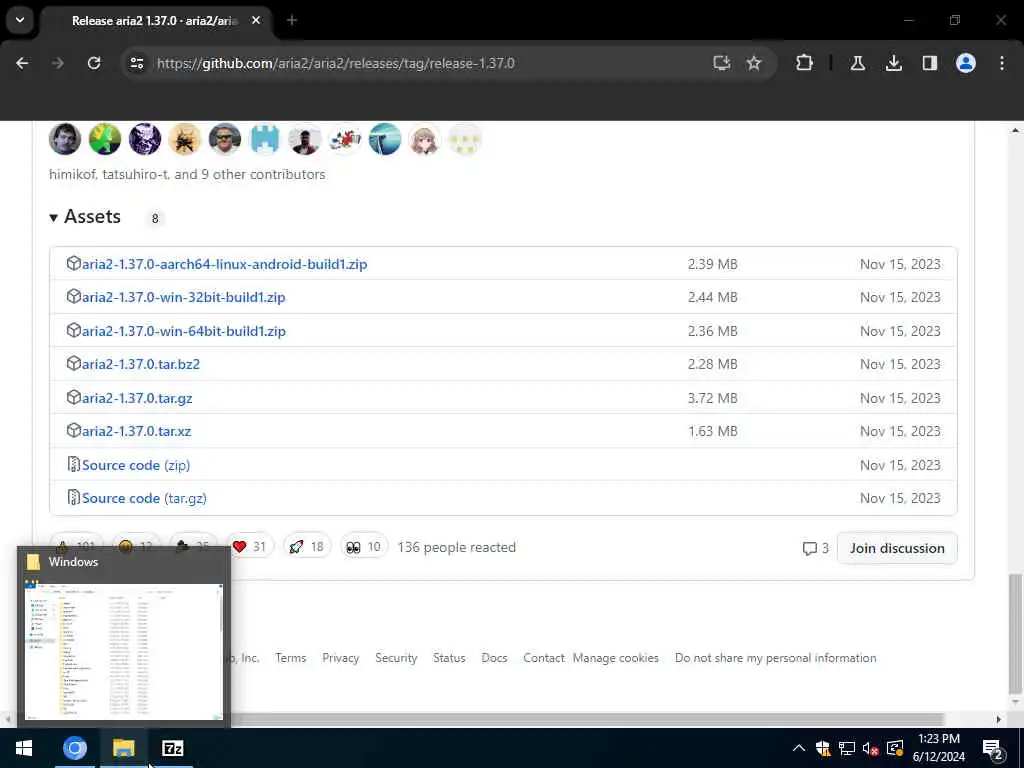Click zip file icon beside Source code (zip)

pos(74,464)
